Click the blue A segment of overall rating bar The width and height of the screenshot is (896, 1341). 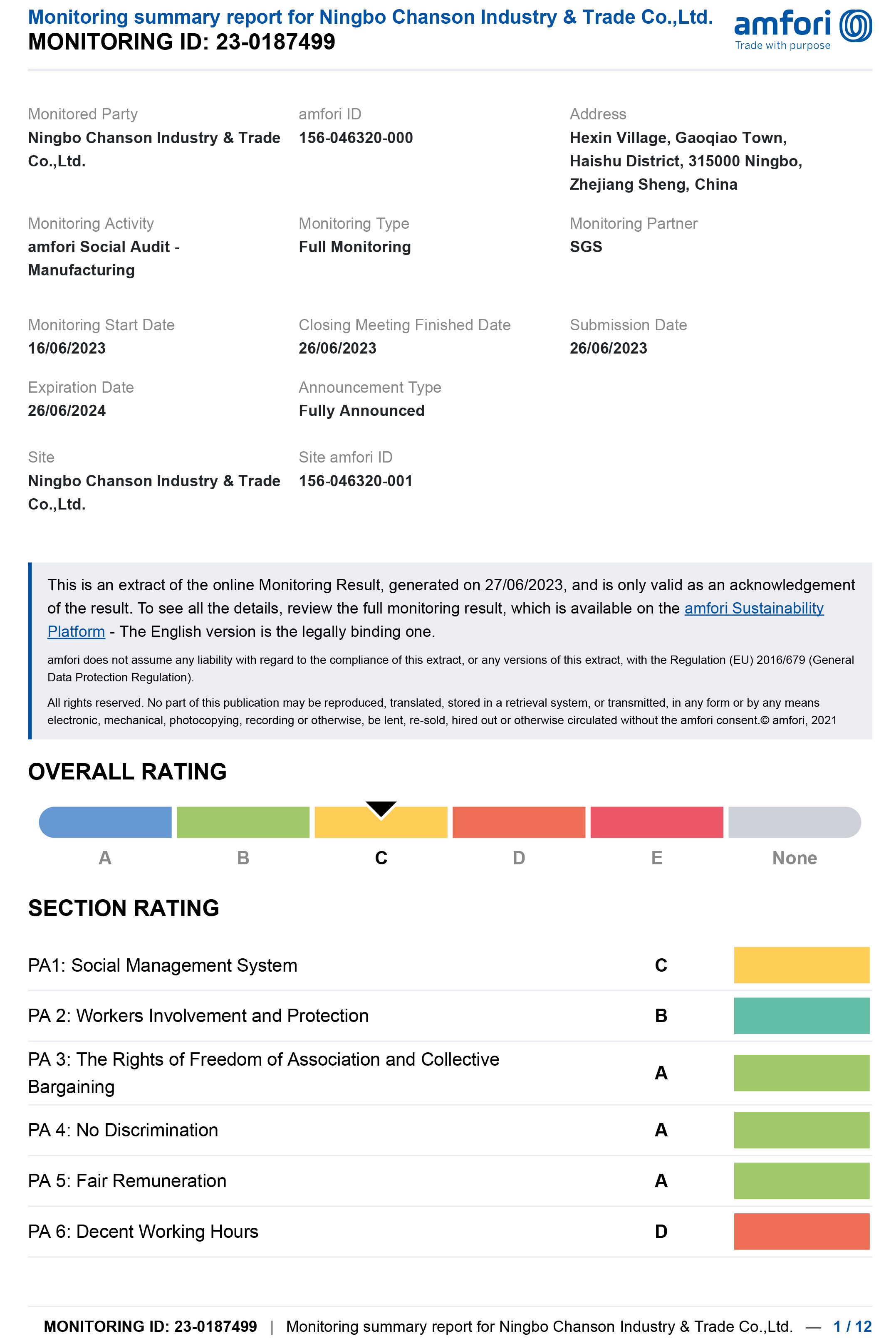click(x=105, y=822)
